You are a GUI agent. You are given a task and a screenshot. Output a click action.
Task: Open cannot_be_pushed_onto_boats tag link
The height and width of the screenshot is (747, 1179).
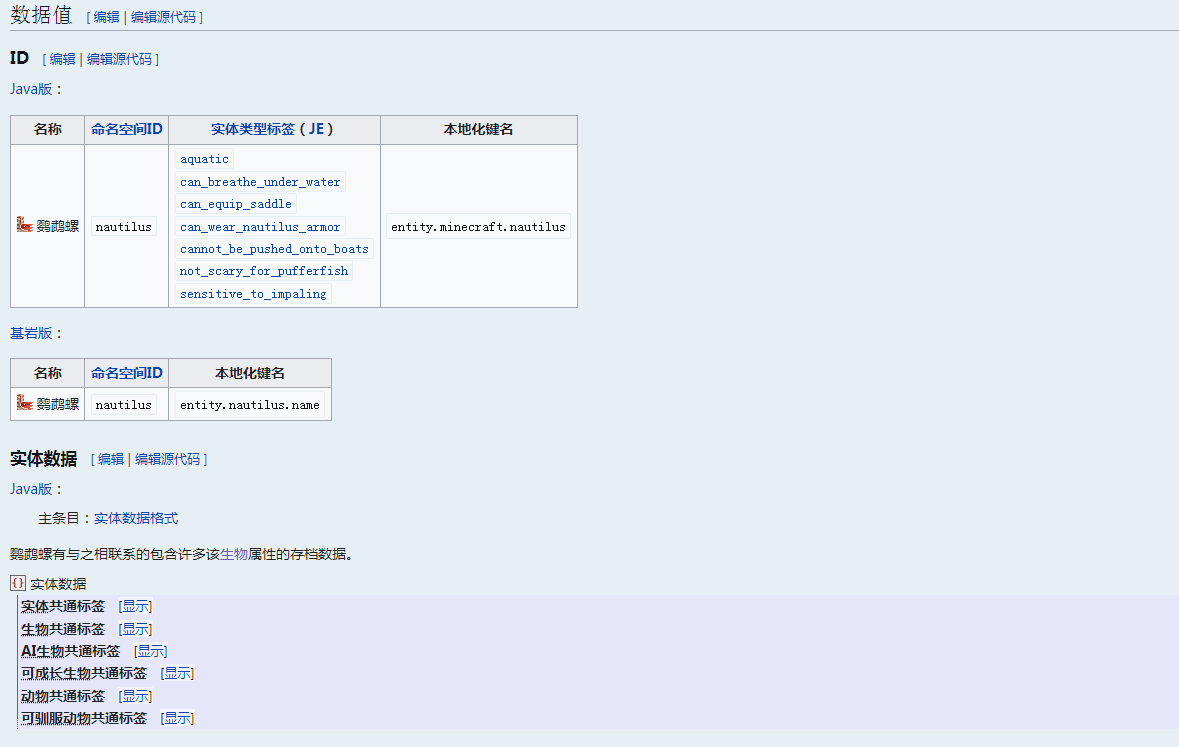pyautogui.click(x=273, y=248)
